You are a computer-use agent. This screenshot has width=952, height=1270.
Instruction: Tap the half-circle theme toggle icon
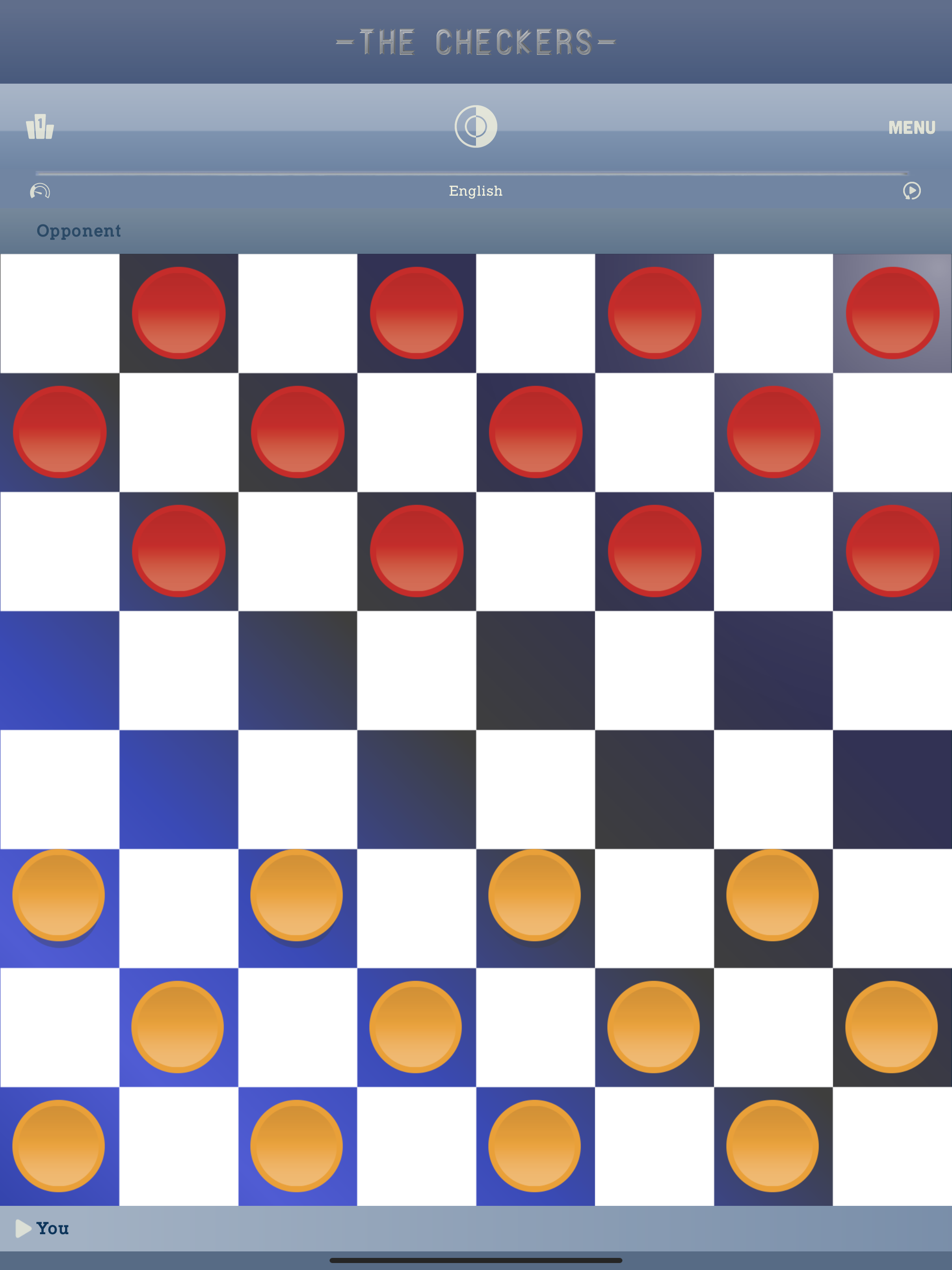476,126
